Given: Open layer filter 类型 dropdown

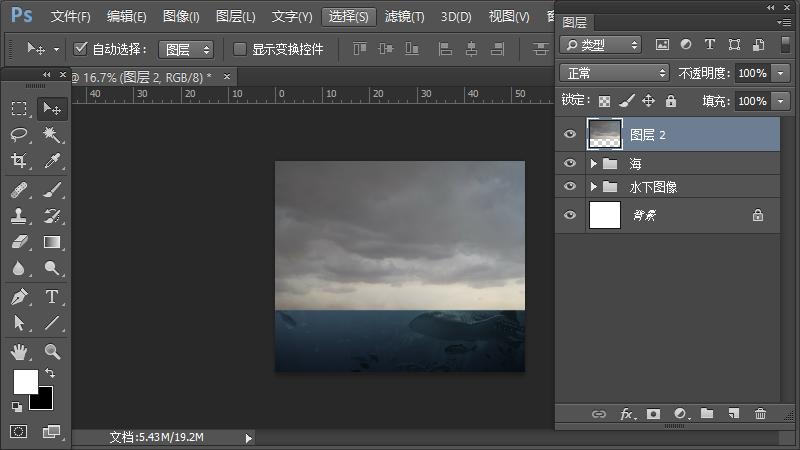Looking at the screenshot, I should 601,45.
